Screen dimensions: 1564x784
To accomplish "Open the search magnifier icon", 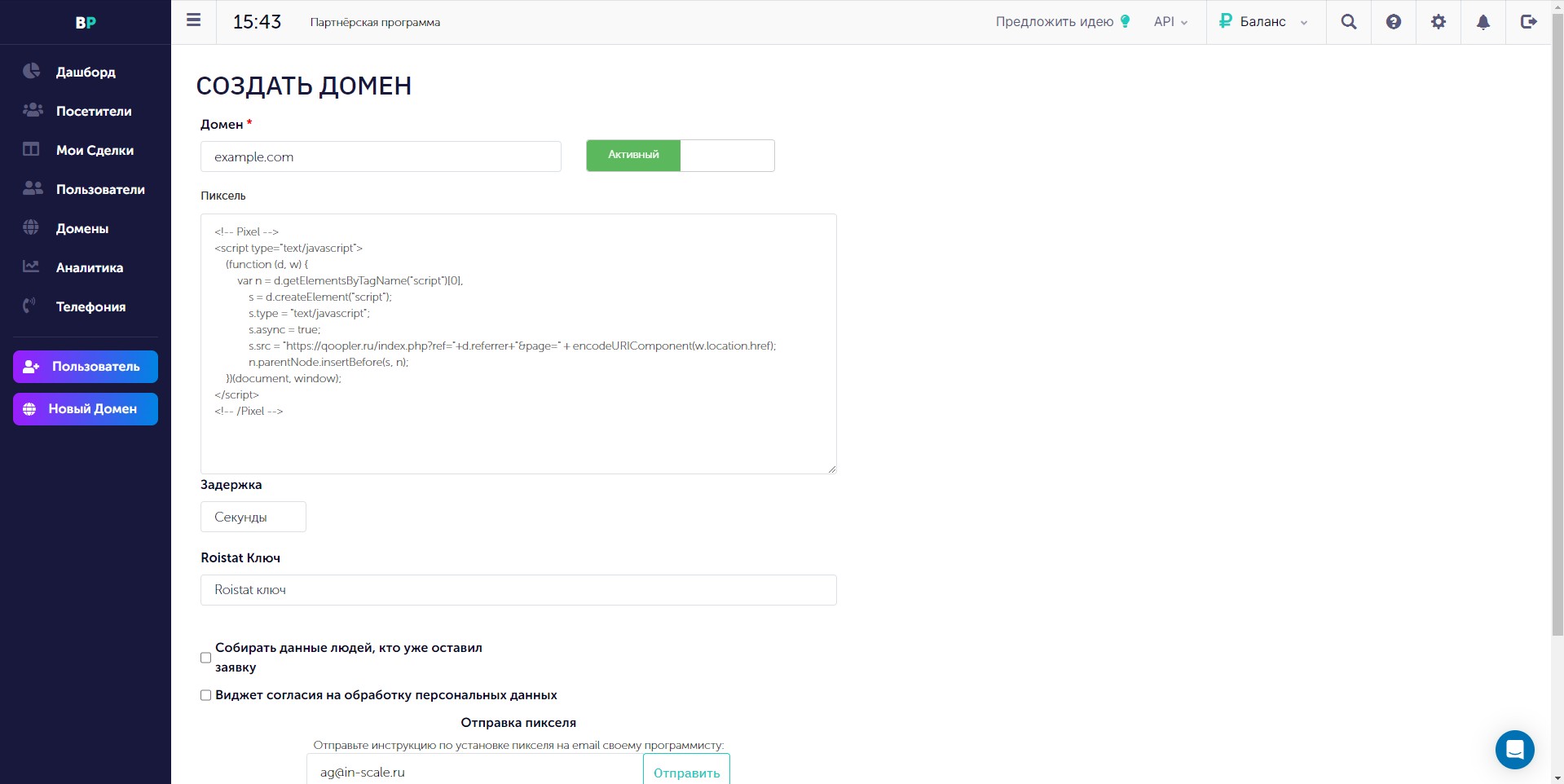I will tap(1349, 22).
